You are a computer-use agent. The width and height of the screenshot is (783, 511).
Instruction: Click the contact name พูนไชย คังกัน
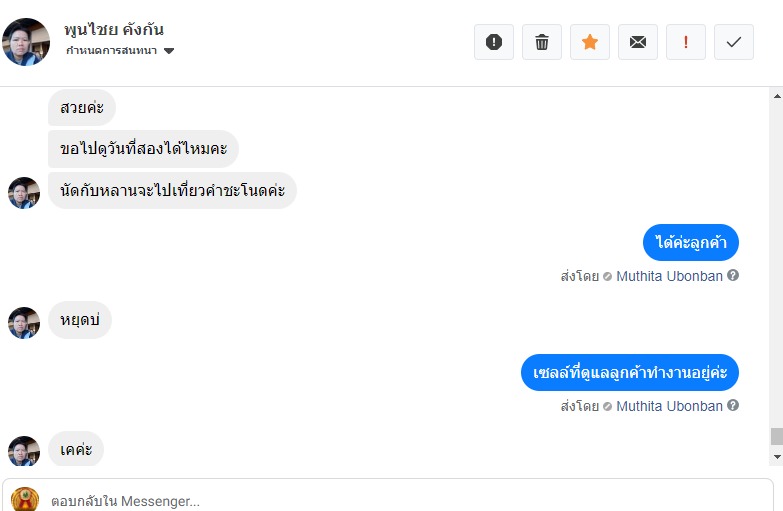pos(113,29)
